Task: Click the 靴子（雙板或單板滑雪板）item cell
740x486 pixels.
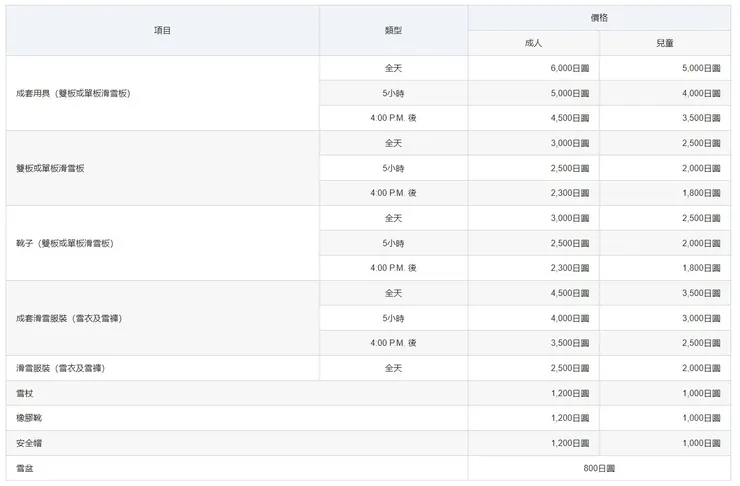Action: (65, 243)
